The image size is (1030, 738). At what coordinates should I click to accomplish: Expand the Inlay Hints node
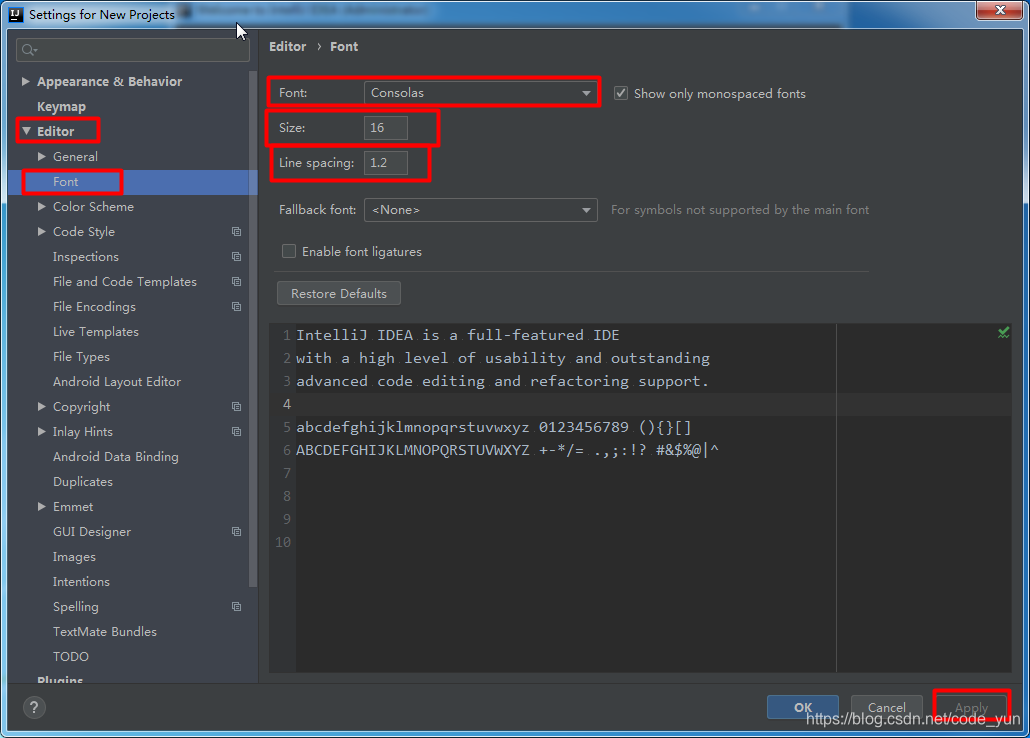point(42,431)
